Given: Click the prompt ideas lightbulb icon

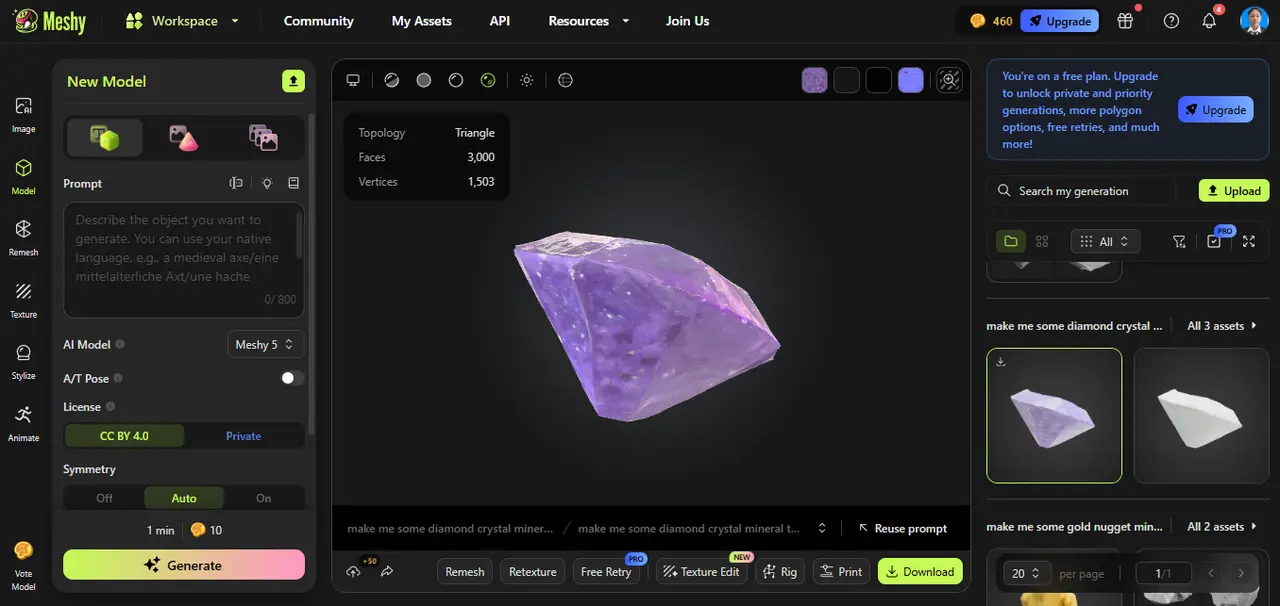Looking at the screenshot, I should [267, 183].
